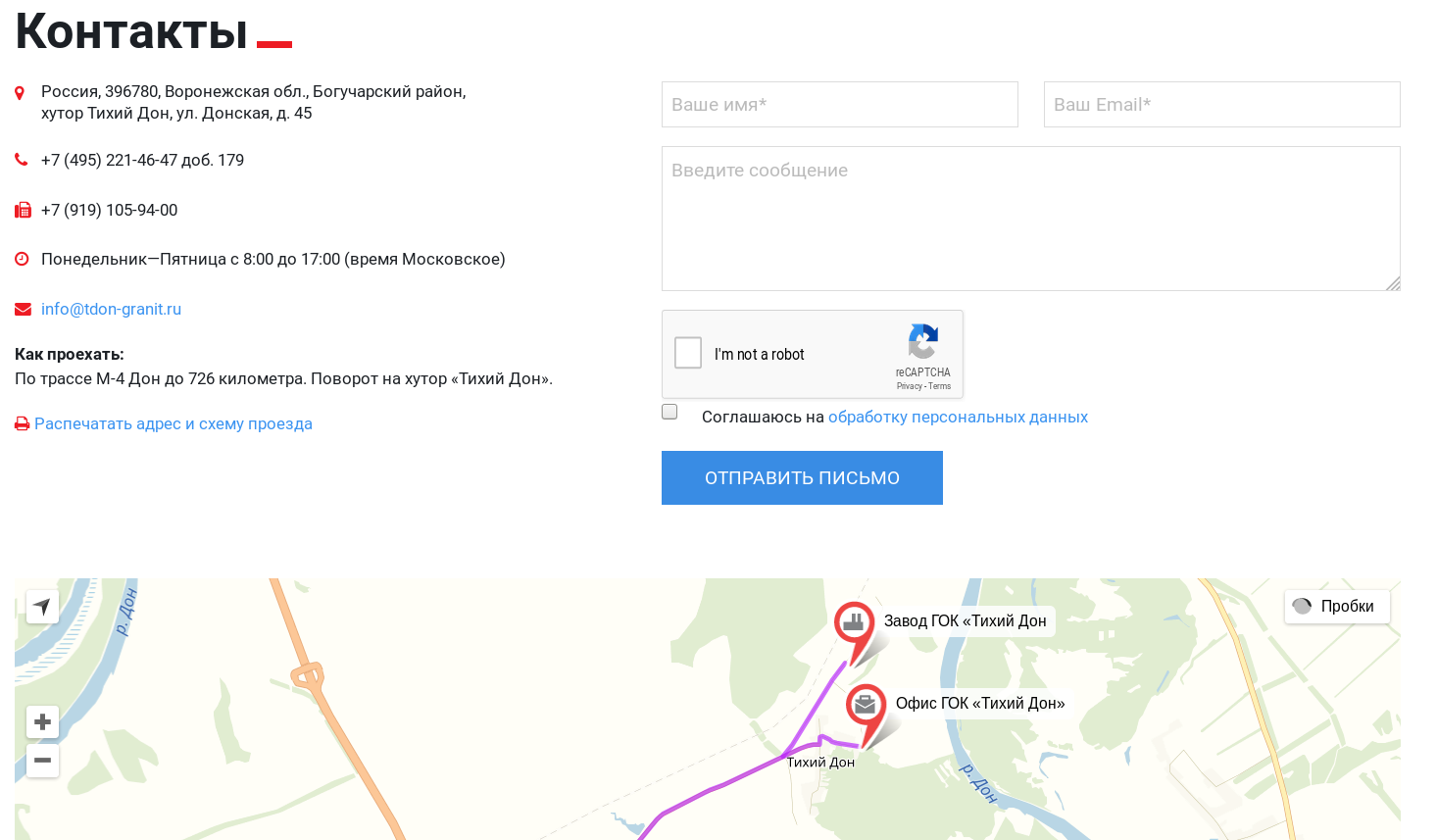Screen dimensions: 1437x840
Task: Toggle the «Пробки» traffic layer on the map
Action: click(1336, 606)
